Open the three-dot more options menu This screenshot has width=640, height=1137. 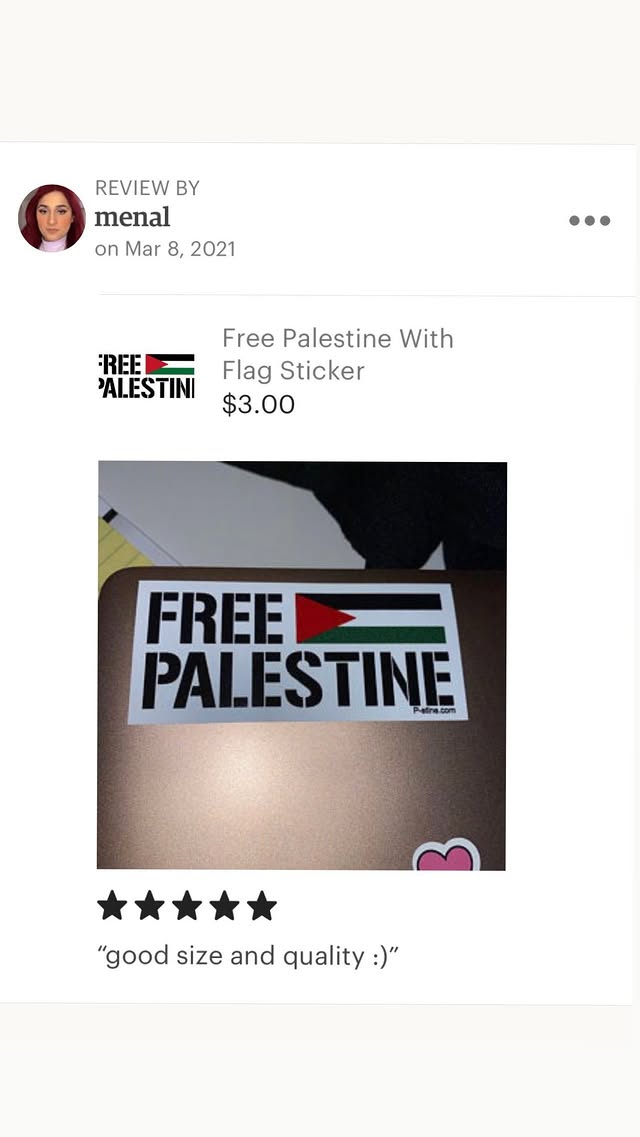click(x=589, y=220)
